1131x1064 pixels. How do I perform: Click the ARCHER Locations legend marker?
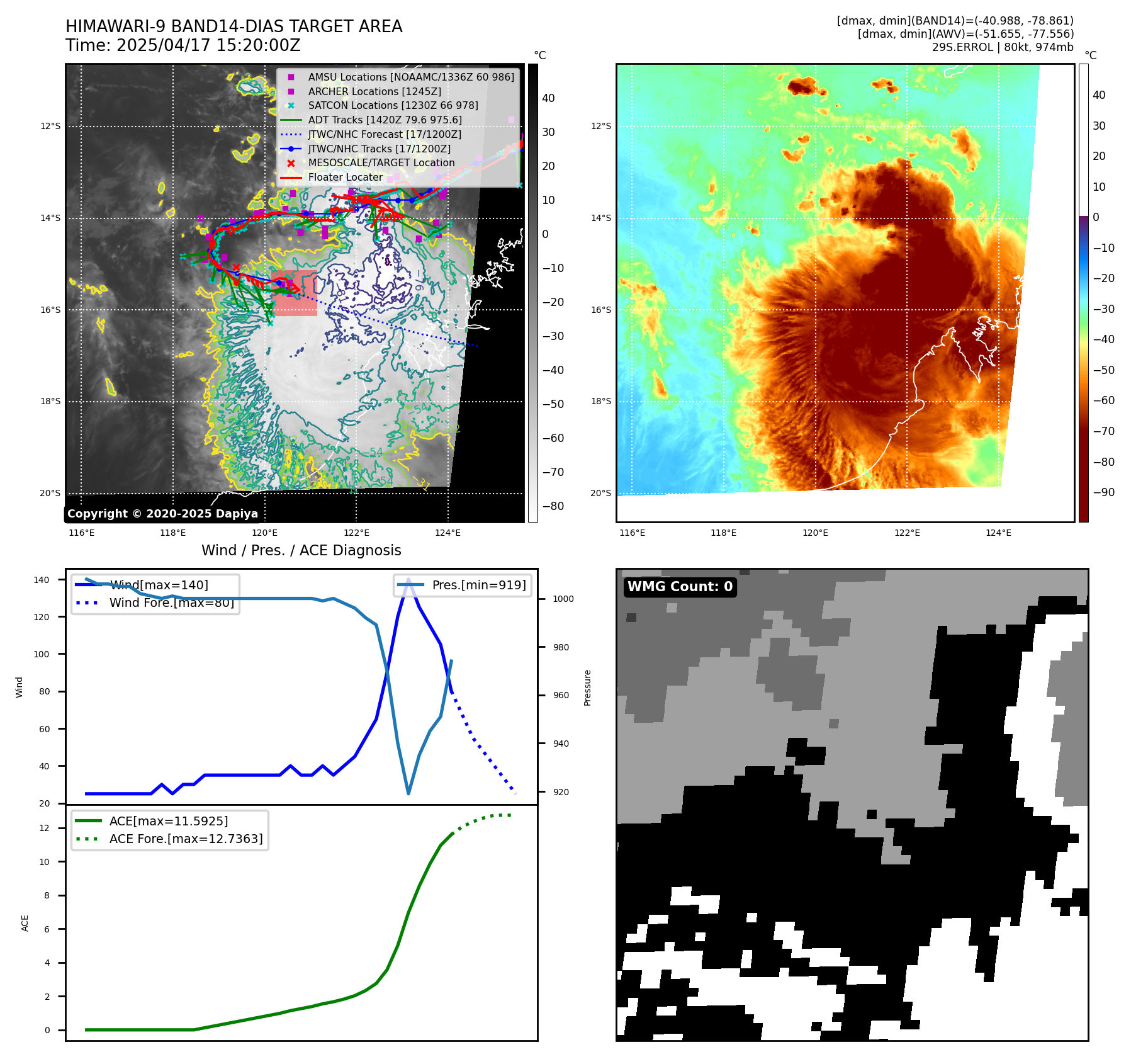tap(291, 92)
